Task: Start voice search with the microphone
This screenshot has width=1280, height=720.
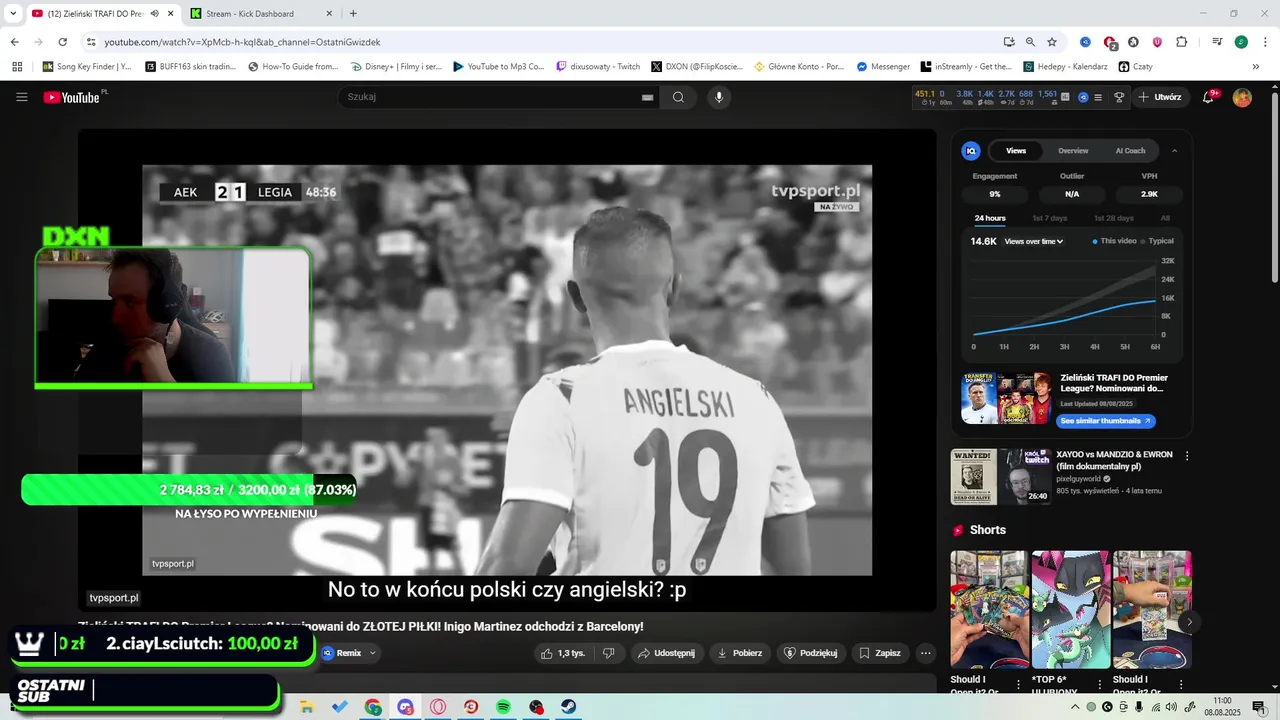Action: [x=718, y=97]
